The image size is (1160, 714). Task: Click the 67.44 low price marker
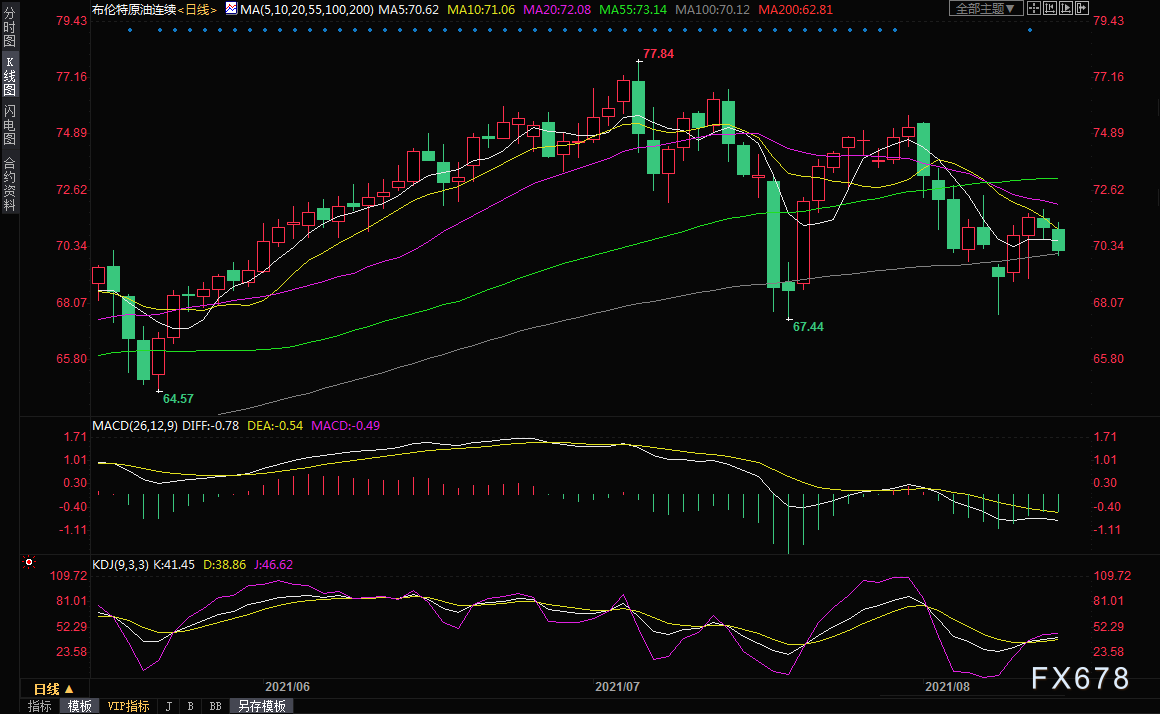[x=808, y=326]
